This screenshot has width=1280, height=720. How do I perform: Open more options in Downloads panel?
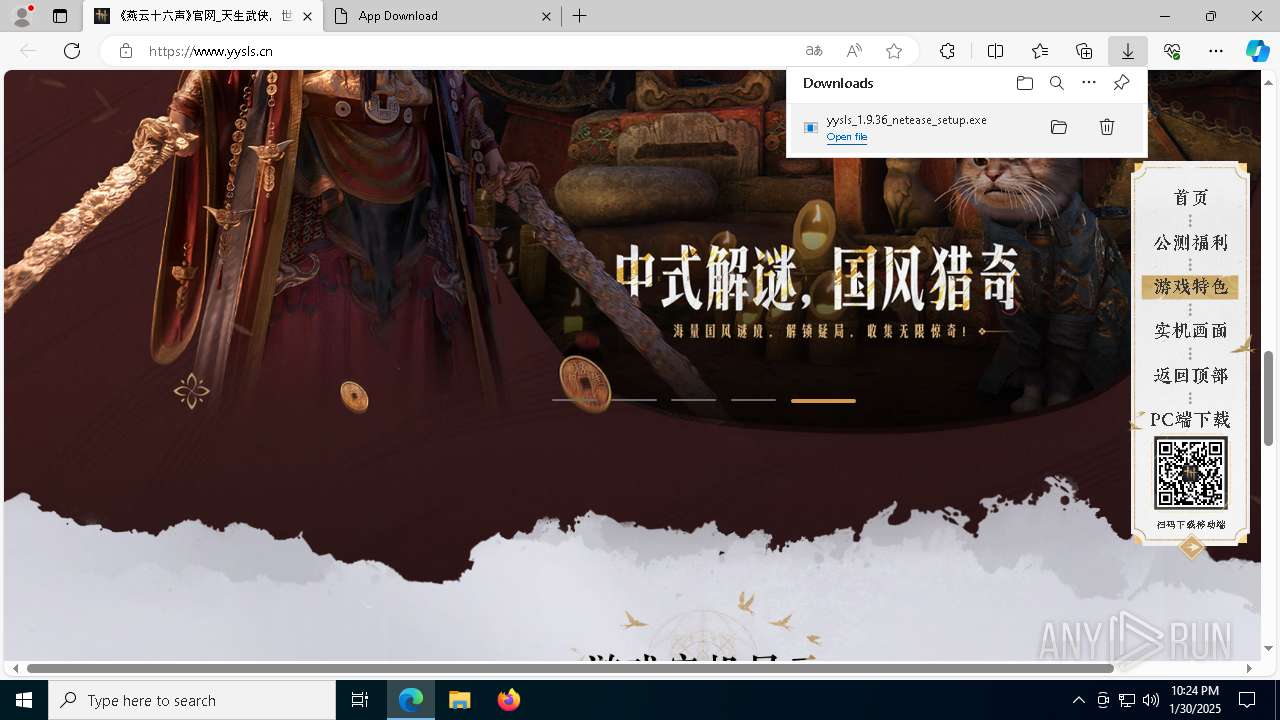point(1089,83)
